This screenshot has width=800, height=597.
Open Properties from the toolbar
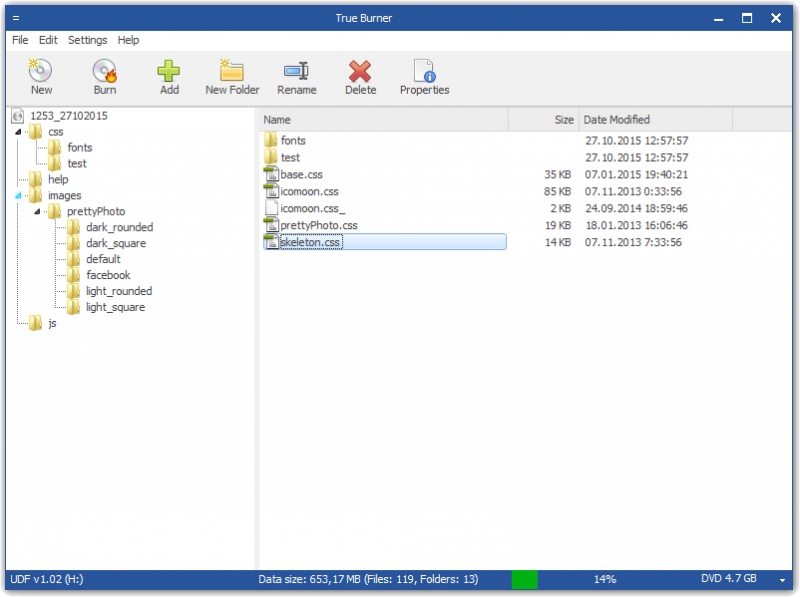pos(424,71)
